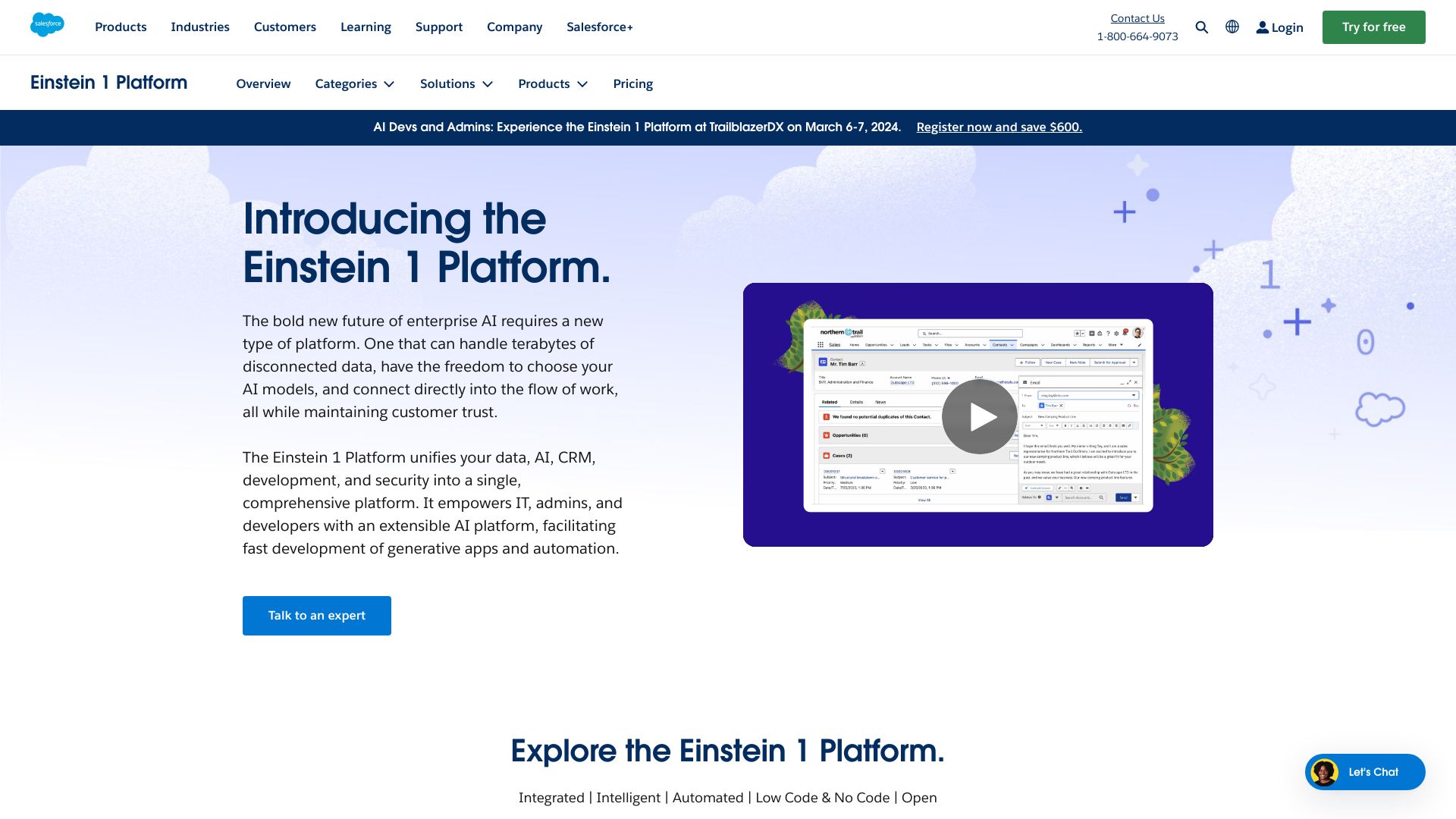The width and height of the screenshot is (1456, 819).
Task: Click the user/Login account icon
Action: [x=1261, y=27]
